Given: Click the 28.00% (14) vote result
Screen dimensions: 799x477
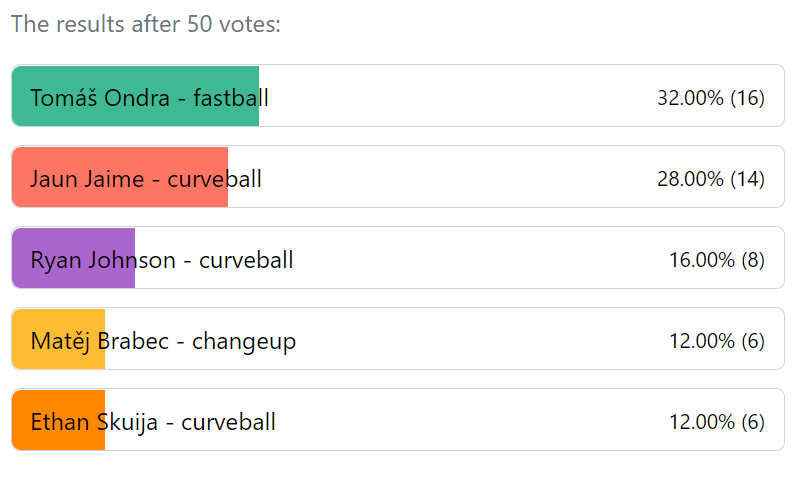Looking at the screenshot, I should click(710, 179).
